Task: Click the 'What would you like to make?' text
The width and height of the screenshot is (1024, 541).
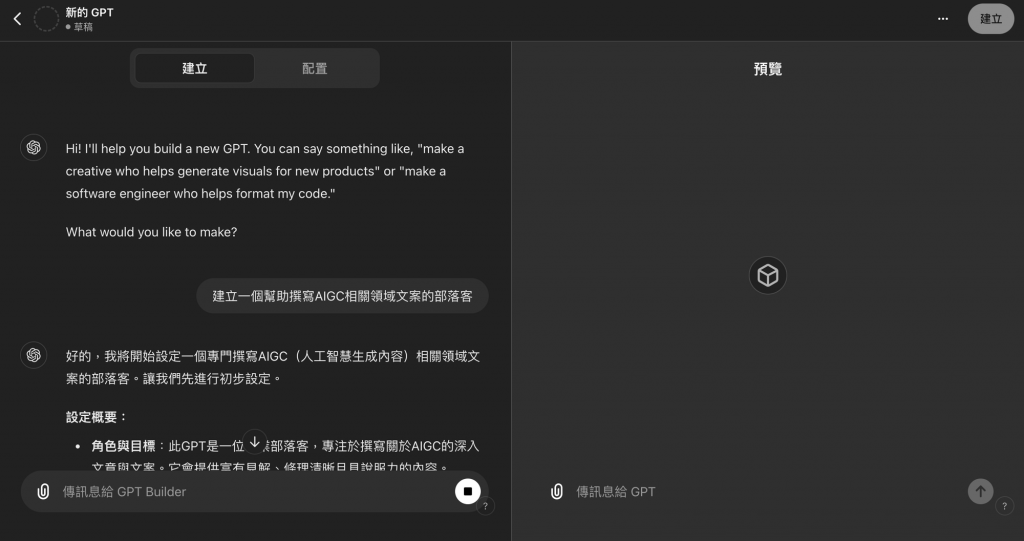Action: (152, 232)
